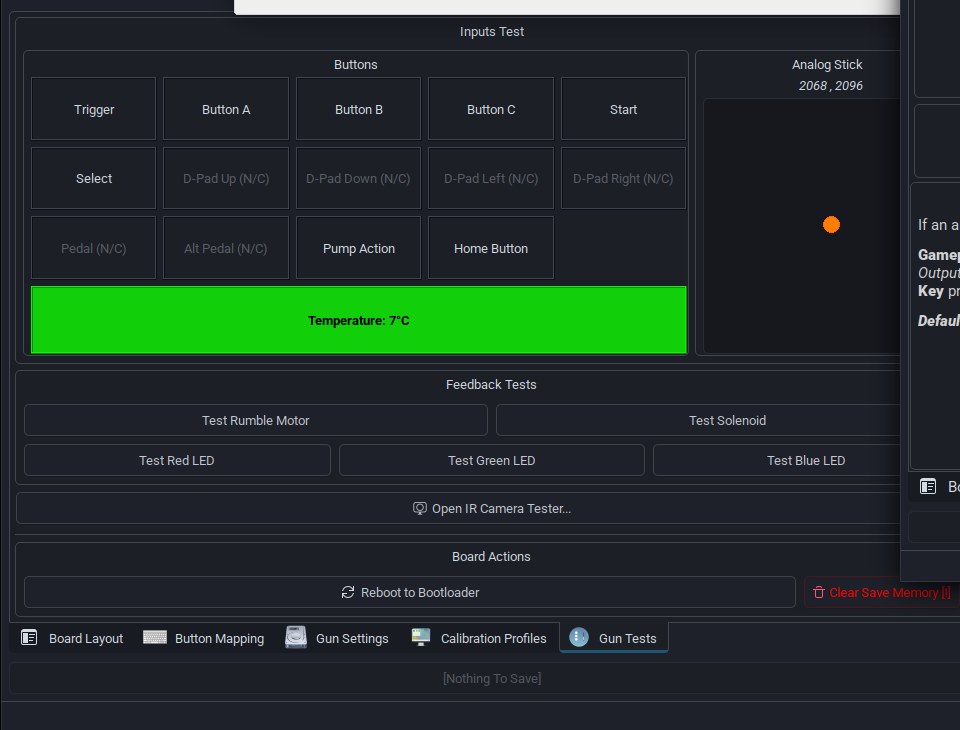
Task: Click the Start input indicator
Action: 623,109
